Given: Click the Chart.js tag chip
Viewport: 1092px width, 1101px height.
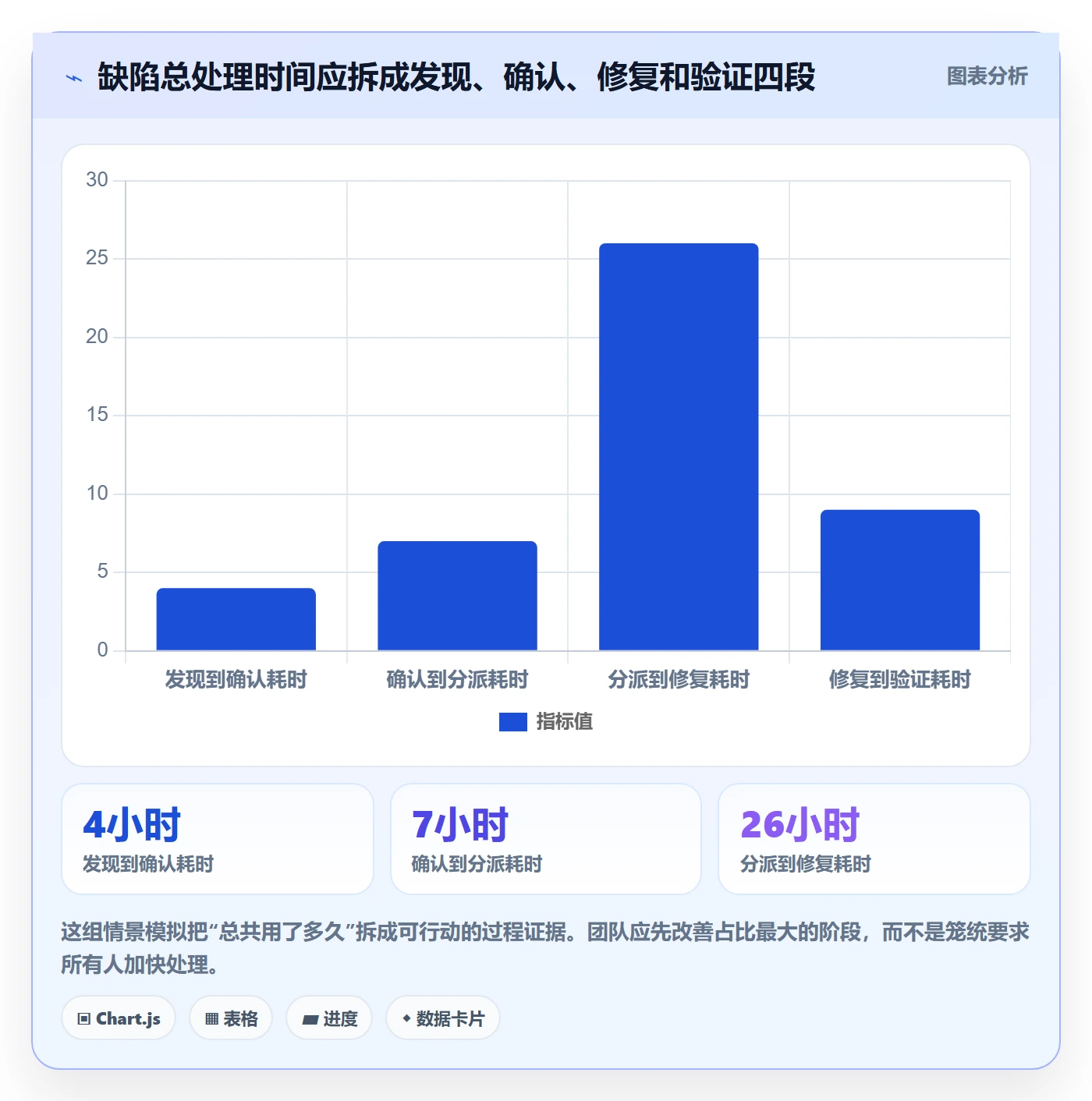Looking at the screenshot, I should 119,1018.
